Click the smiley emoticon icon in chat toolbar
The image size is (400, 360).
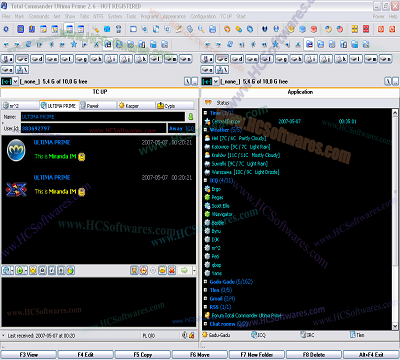pos(33,270)
